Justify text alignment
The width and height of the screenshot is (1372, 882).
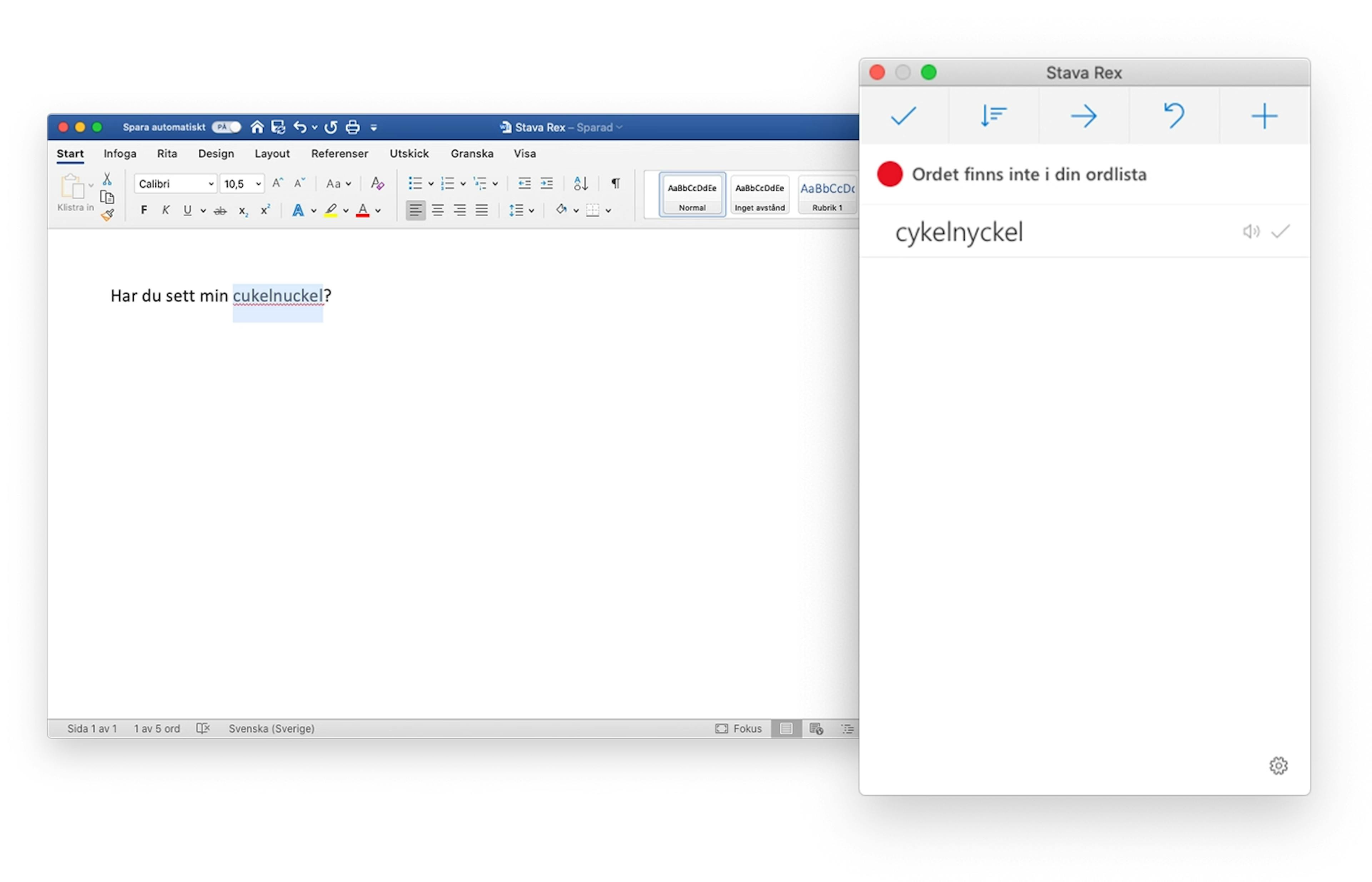[481, 210]
